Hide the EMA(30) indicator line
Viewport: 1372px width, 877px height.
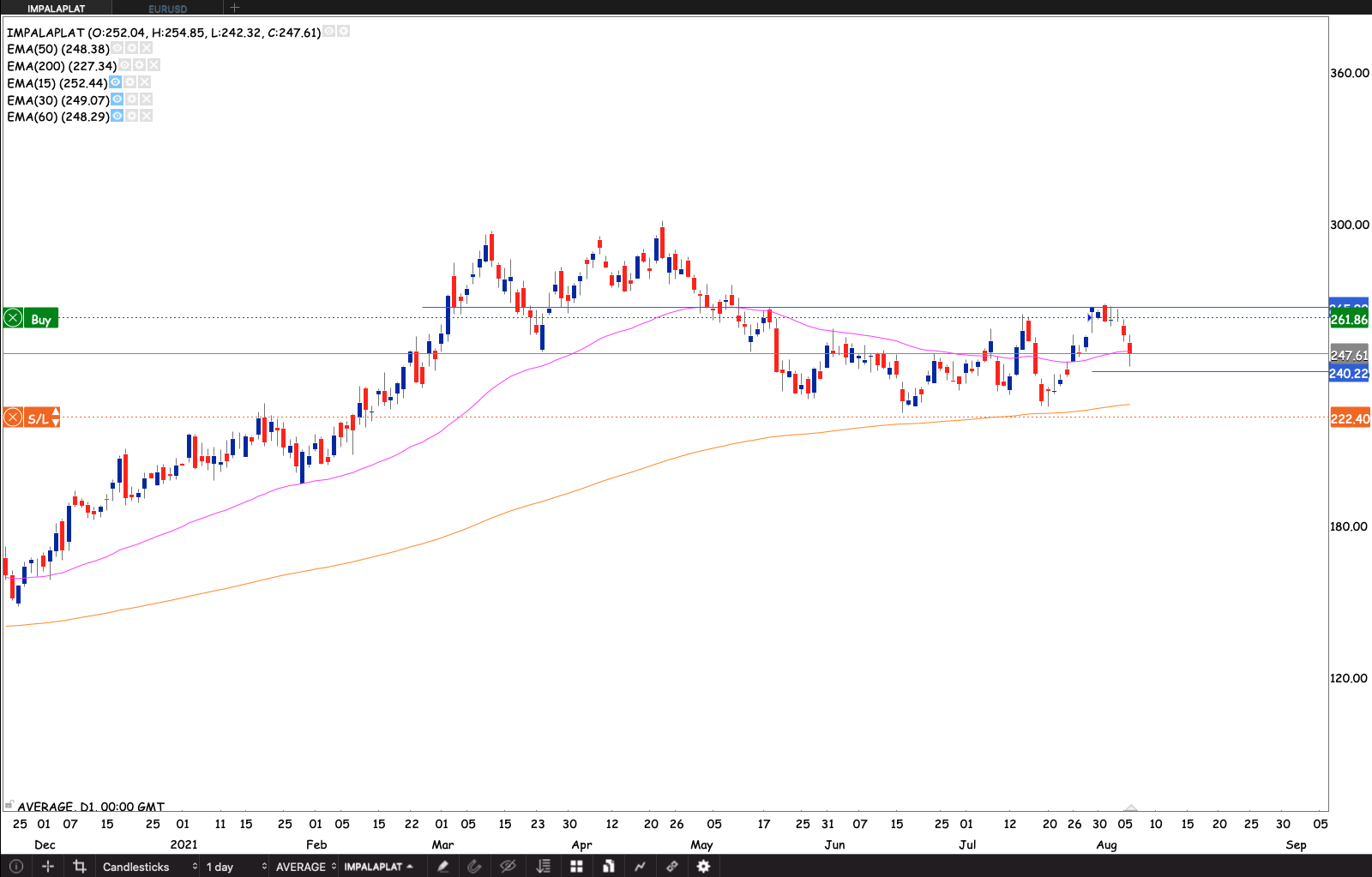[117, 99]
